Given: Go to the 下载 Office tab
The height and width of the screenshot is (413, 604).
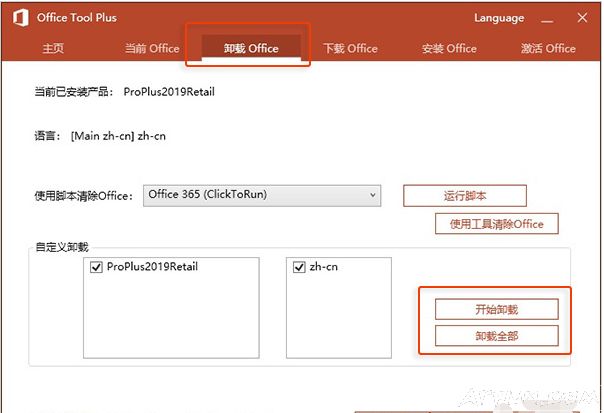Looking at the screenshot, I should (x=350, y=48).
